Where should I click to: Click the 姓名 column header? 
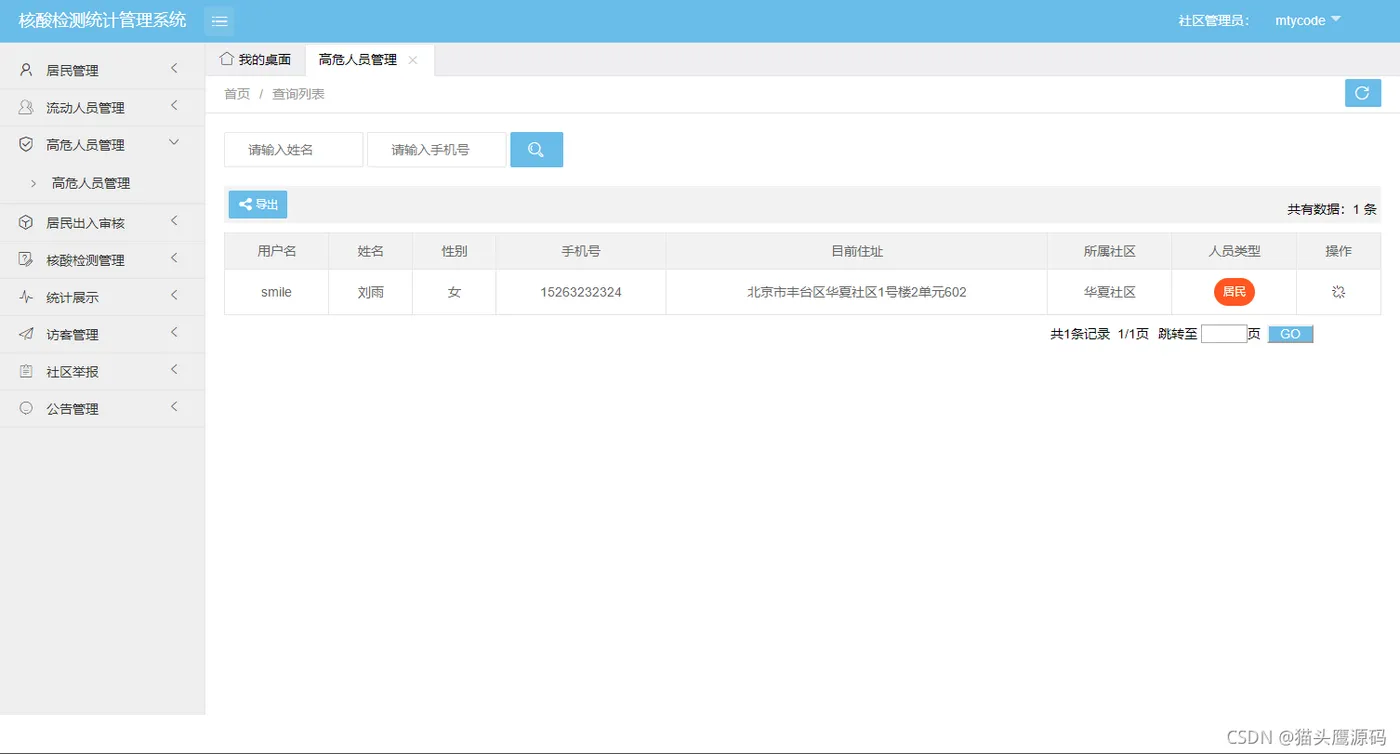(371, 251)
